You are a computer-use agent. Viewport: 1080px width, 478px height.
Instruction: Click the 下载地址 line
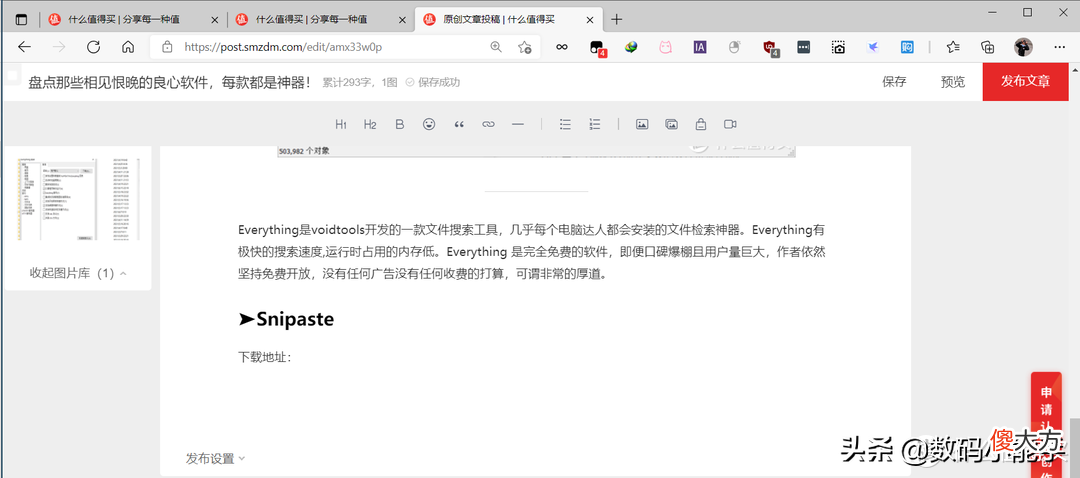(265, 357)
